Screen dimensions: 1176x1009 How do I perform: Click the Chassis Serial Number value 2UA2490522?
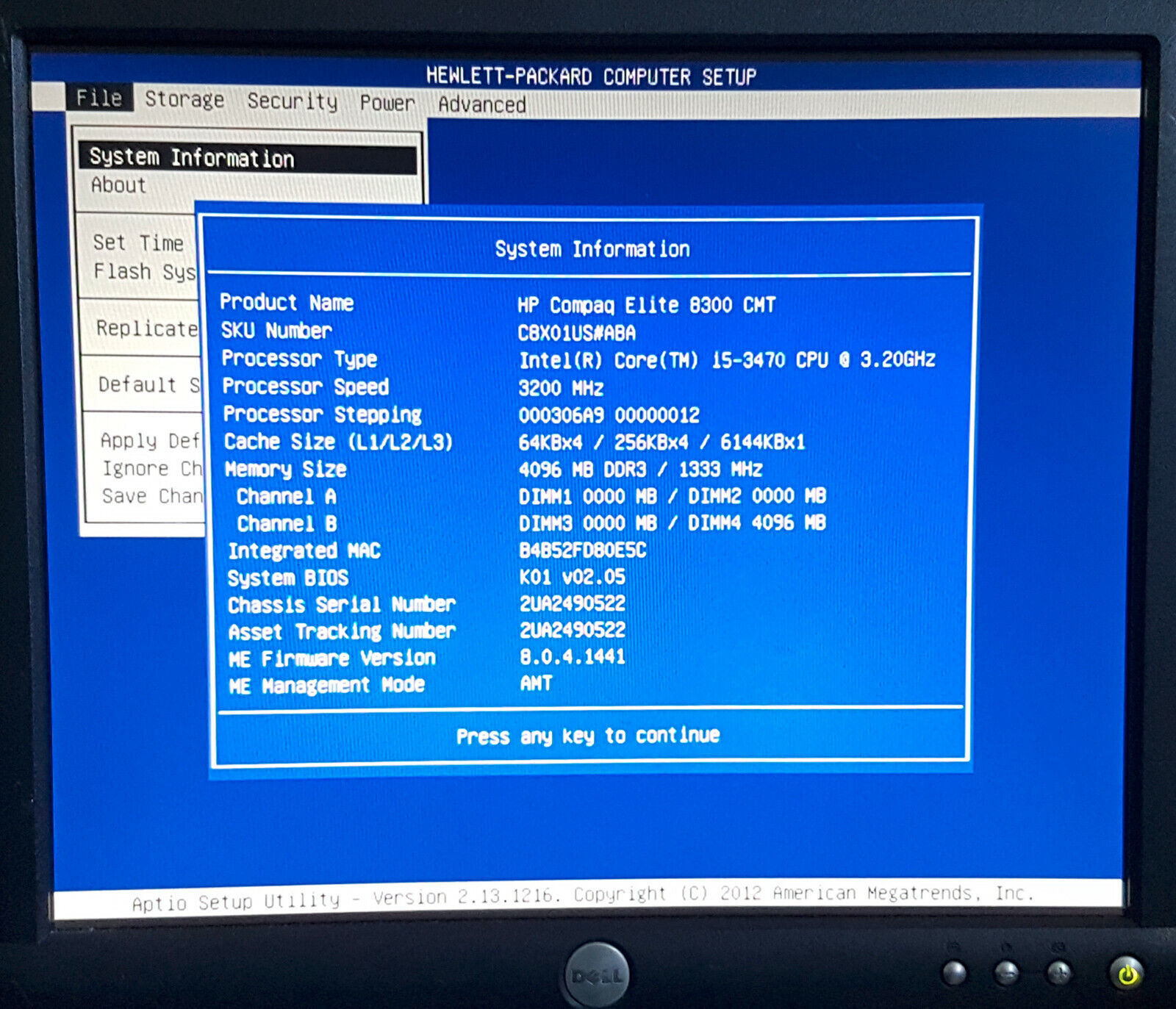pos(573,603)
